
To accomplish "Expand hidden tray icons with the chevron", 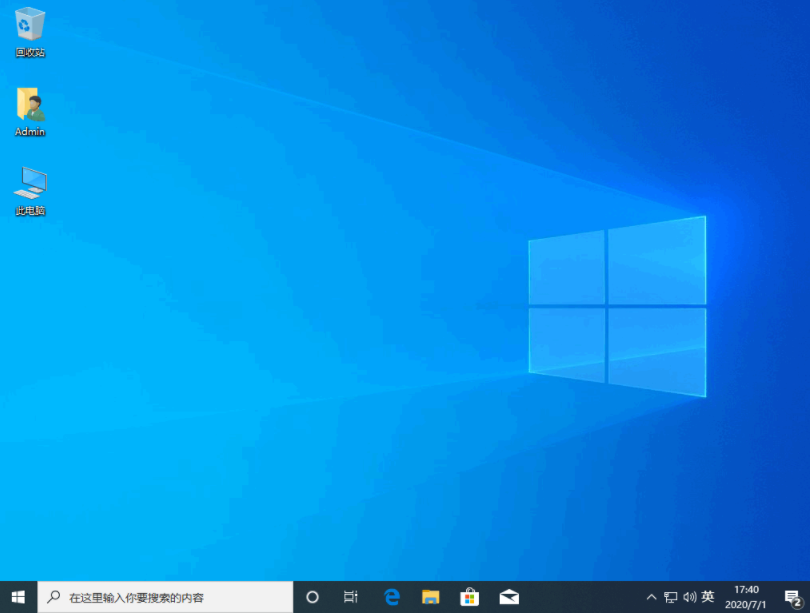I will [651, 597].
